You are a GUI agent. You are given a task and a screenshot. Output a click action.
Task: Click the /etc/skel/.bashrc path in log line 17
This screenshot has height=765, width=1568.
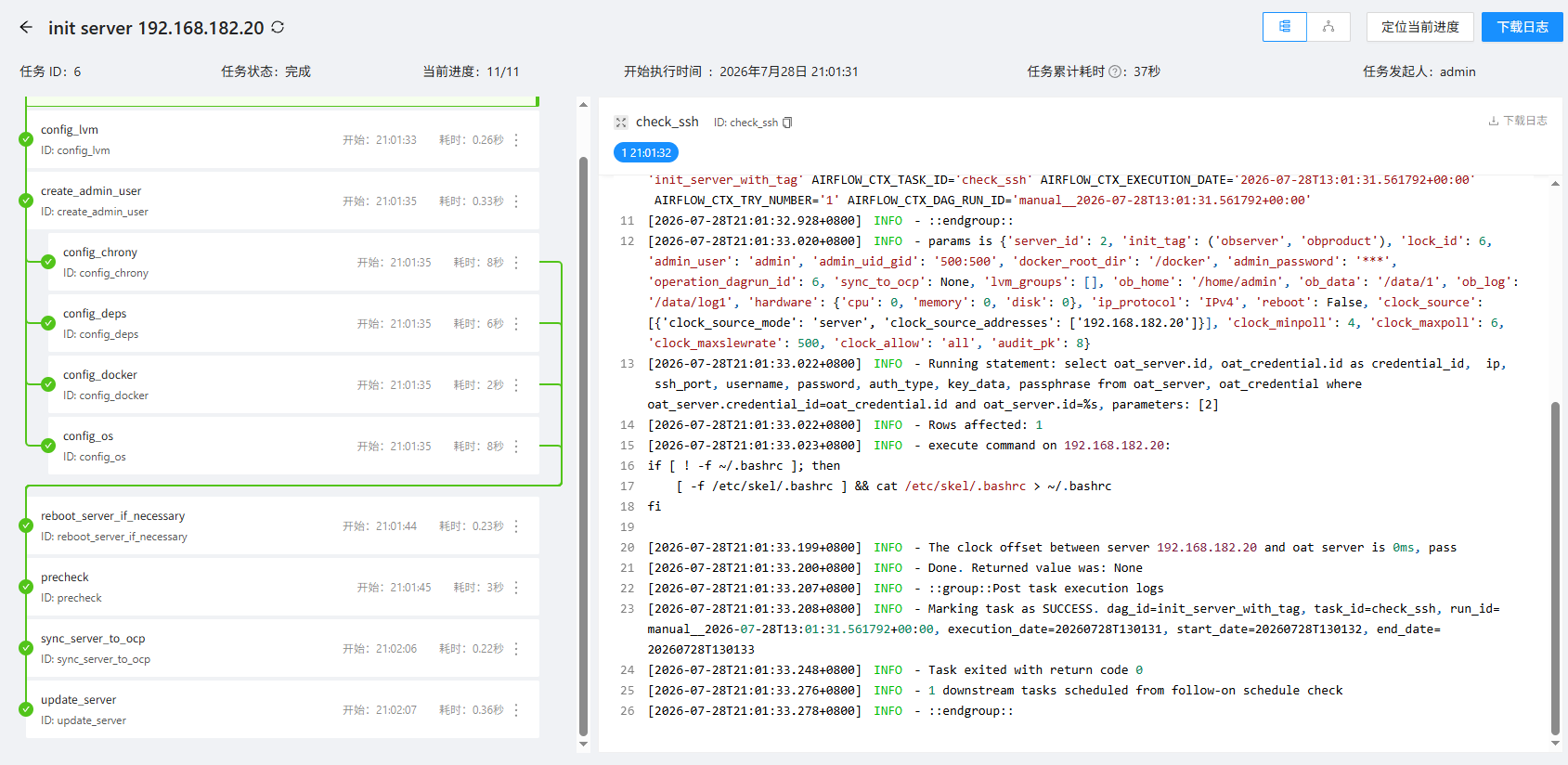[965, 486]
